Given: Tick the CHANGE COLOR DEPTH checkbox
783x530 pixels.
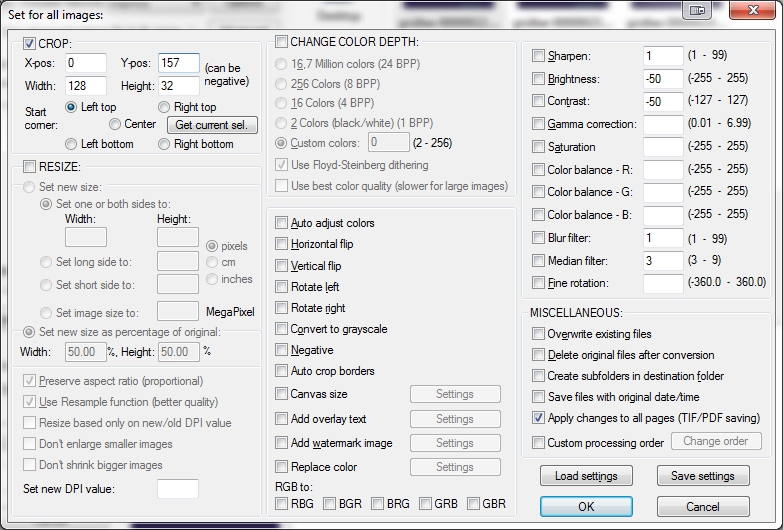Looking at the screenshot, I should pyautogui.click(x=281, y=42).
